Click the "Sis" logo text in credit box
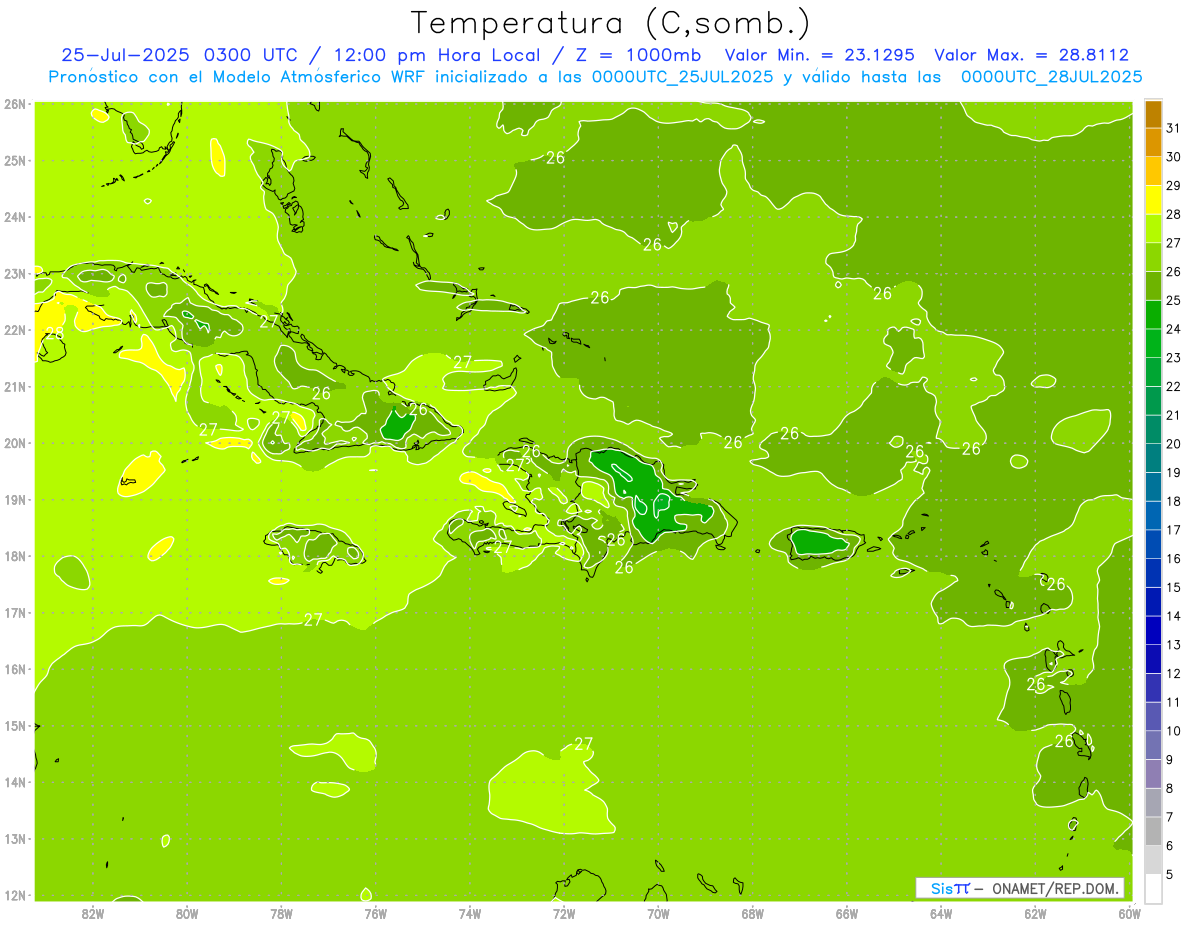Viewport: 1200px width, 927px height. [942, 888]
